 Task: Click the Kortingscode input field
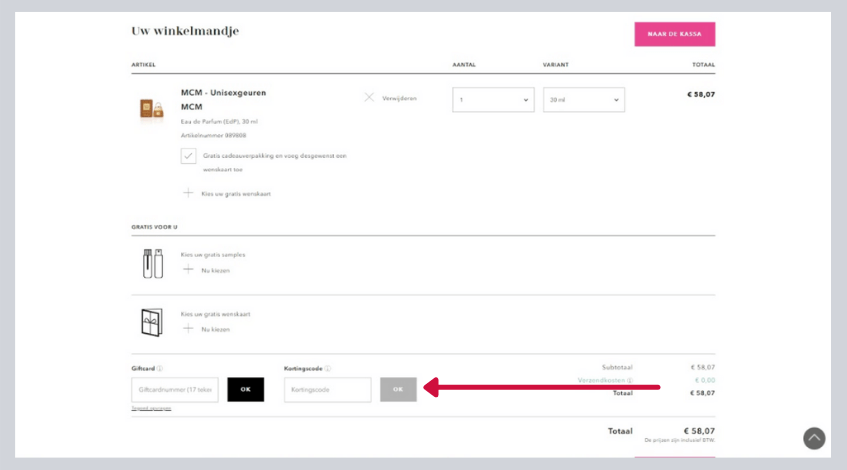(327, 390)
